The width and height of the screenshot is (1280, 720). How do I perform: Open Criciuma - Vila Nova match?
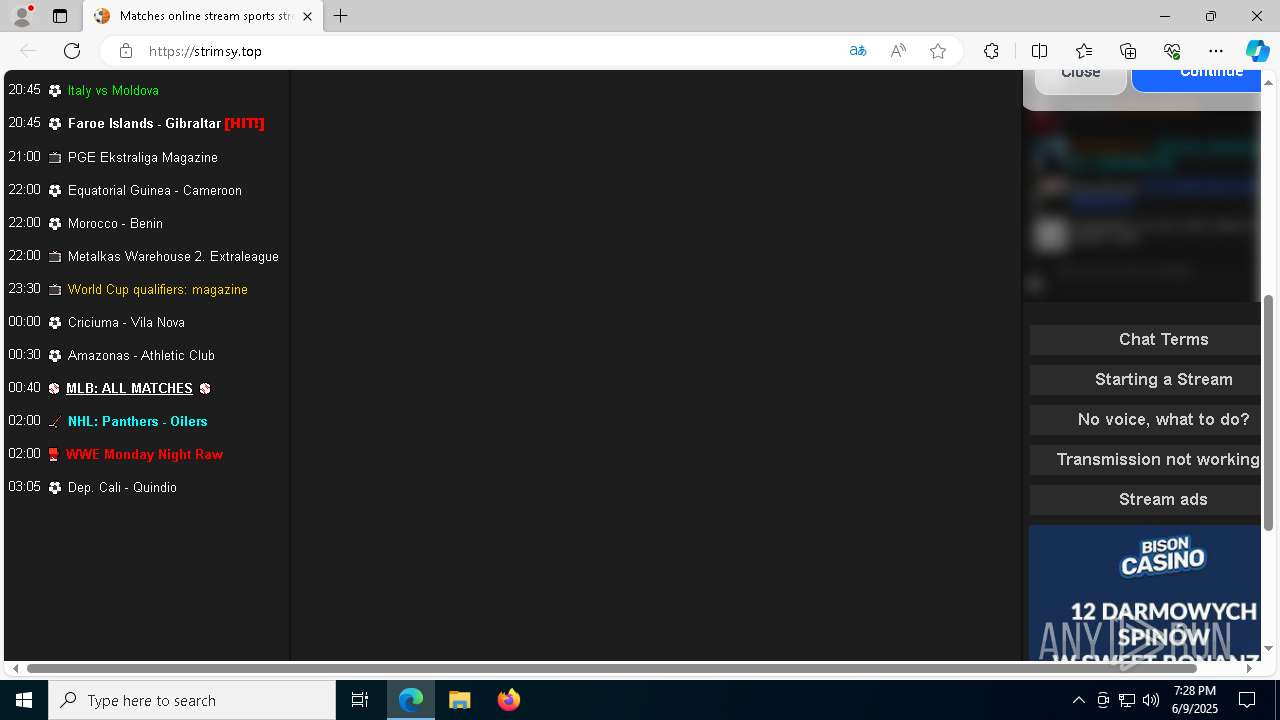point(126,322)
